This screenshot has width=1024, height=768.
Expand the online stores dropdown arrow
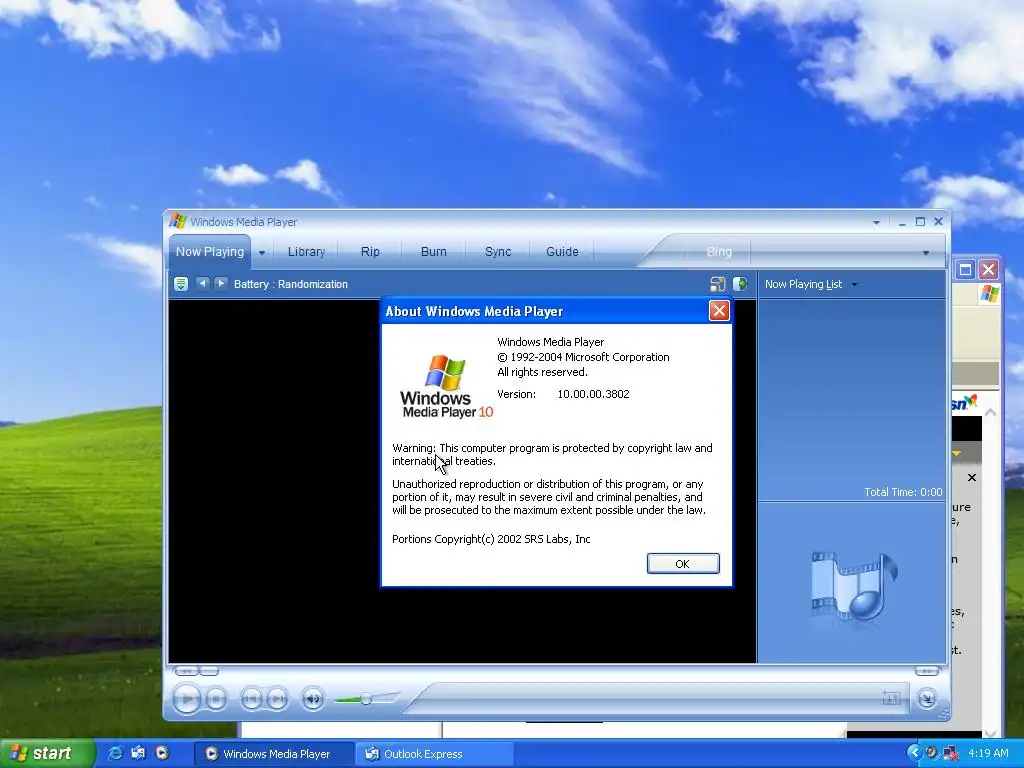click(x=925, y=253)
